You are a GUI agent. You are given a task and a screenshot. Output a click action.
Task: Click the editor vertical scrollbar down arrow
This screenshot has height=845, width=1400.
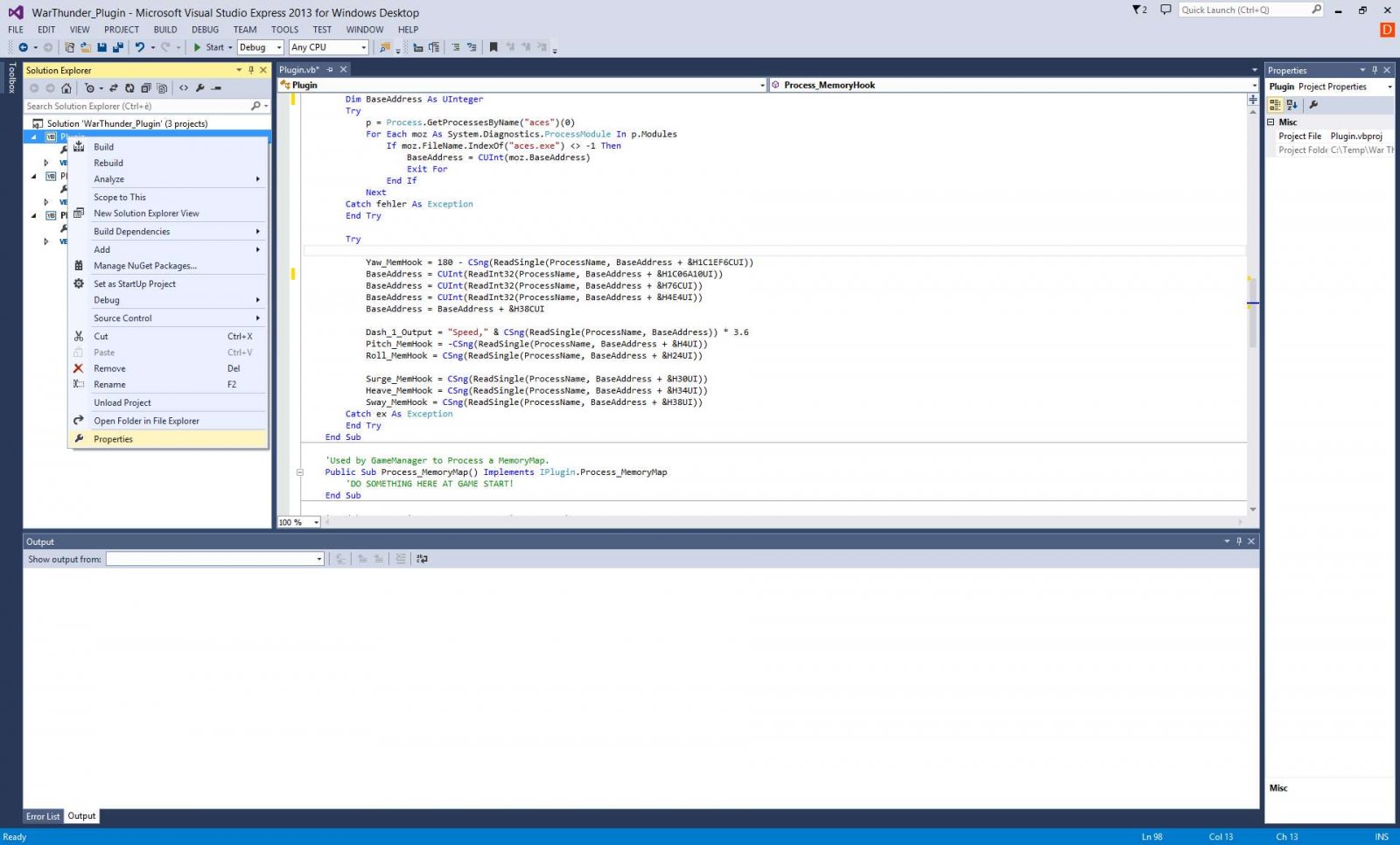1253,509
